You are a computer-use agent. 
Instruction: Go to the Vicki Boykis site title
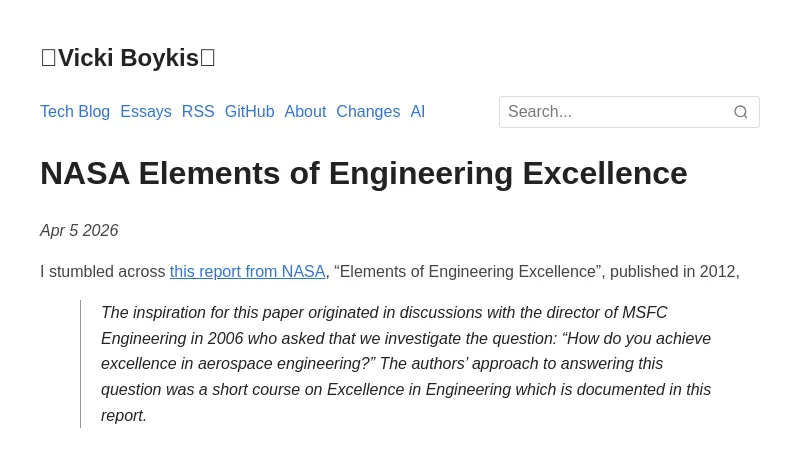128,58
